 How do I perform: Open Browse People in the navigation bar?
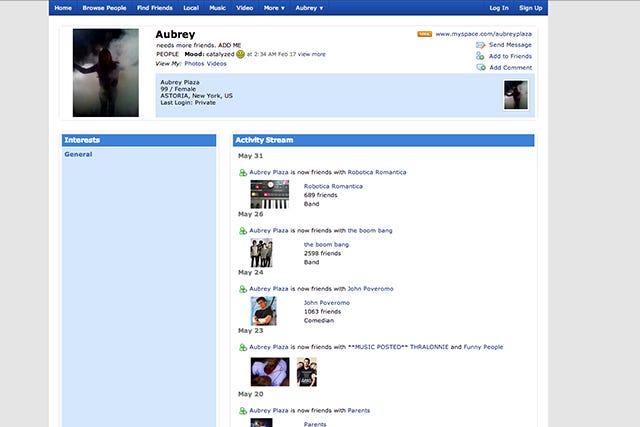(x=104, y=8)
